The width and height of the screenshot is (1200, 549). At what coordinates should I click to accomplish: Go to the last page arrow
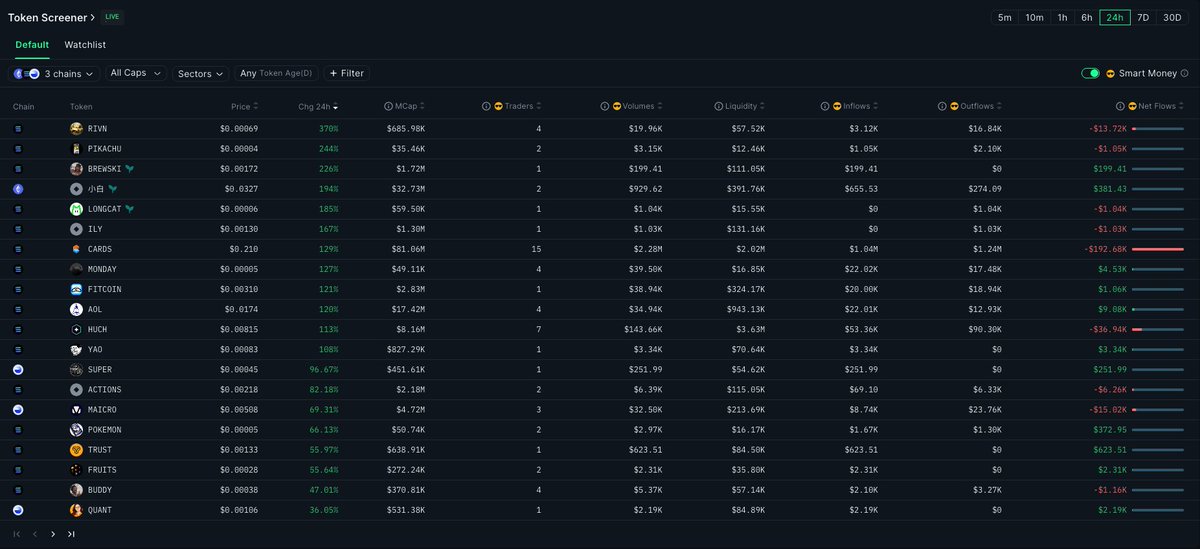pyautogui.click(x=71, y=534)
